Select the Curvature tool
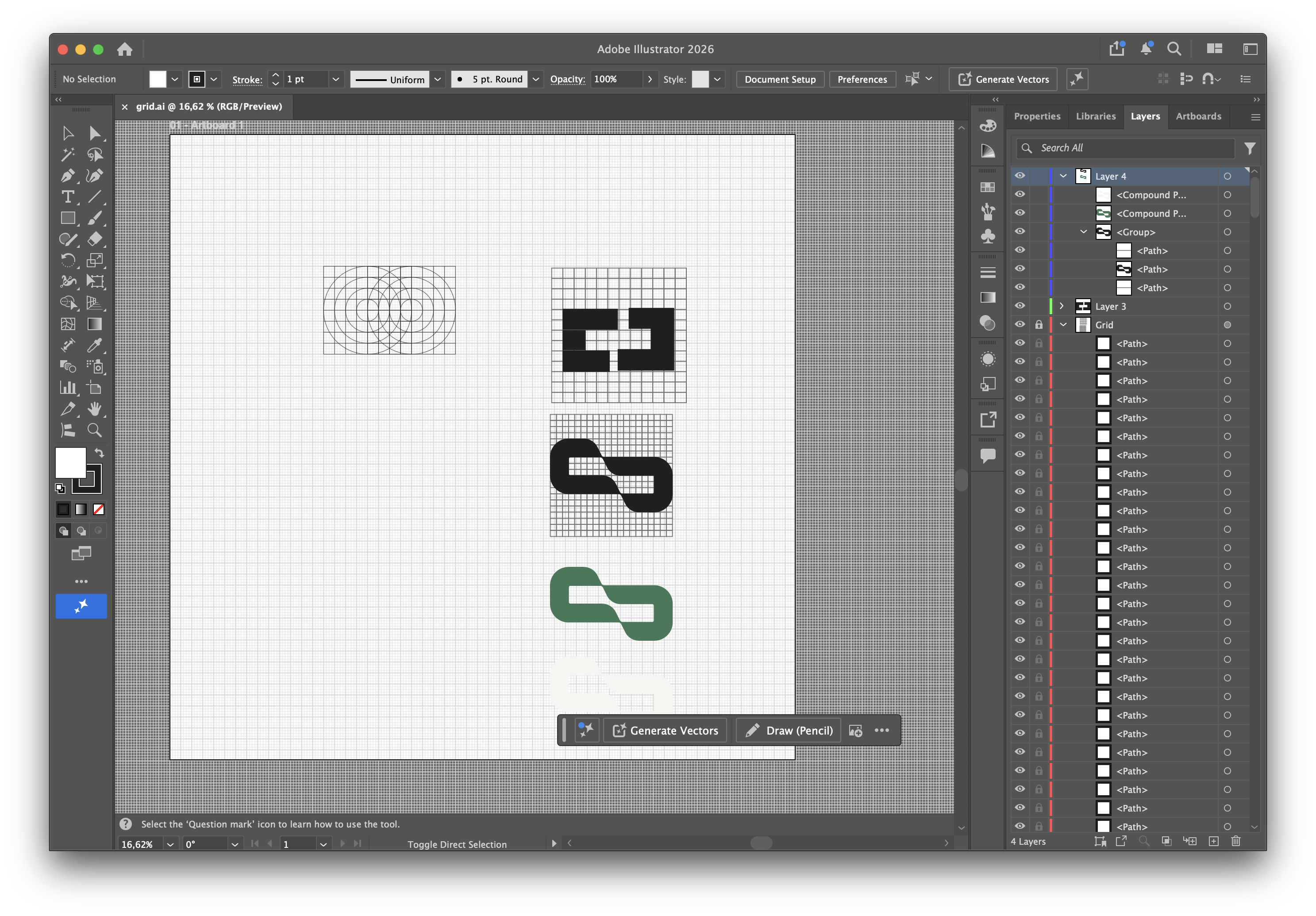 tap(95, 176)
